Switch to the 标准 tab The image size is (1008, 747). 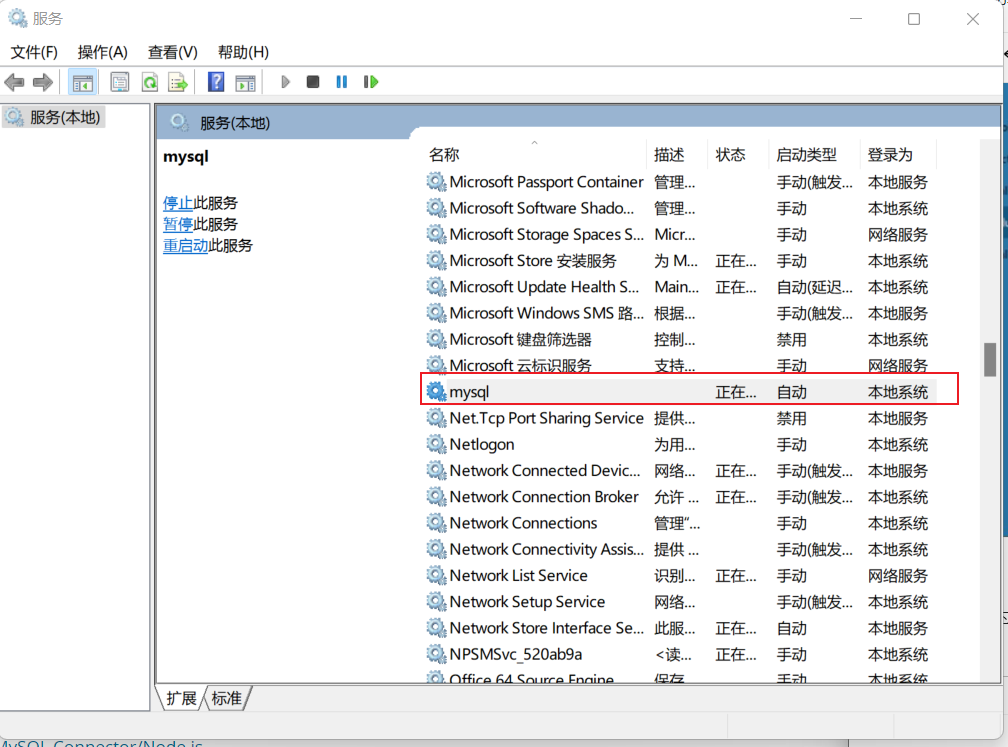click(x=226, y=698)
